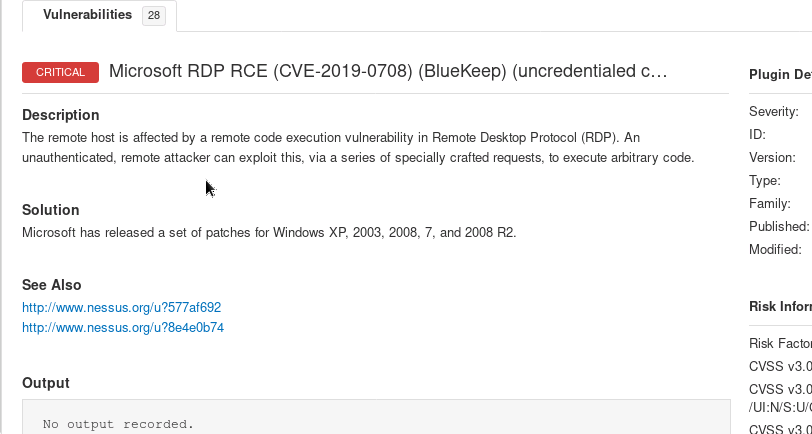
Task: Click the Plugin Details panel heading
Action: [780, 74]
